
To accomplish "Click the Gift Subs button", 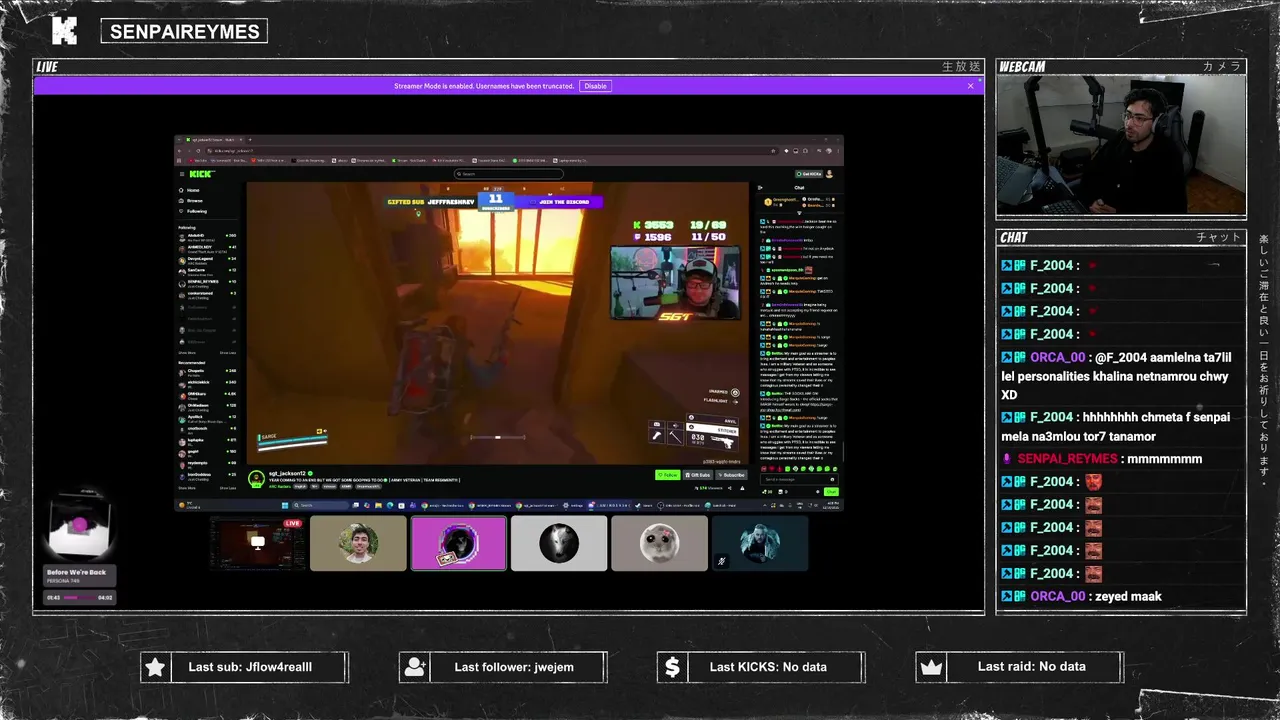I will click(x=698, y=475).
